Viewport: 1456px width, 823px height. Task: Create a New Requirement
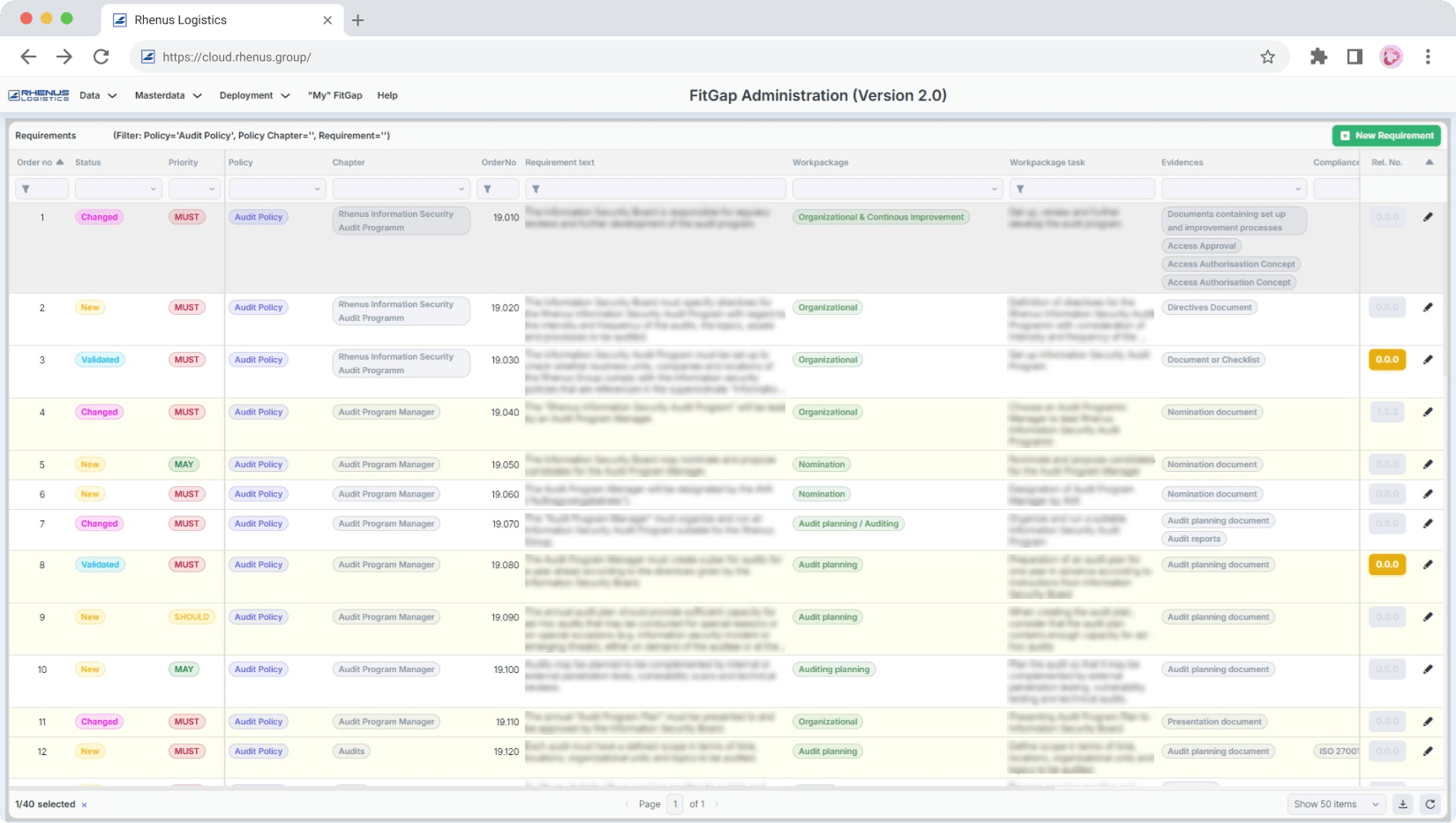tap(1386, 136)
